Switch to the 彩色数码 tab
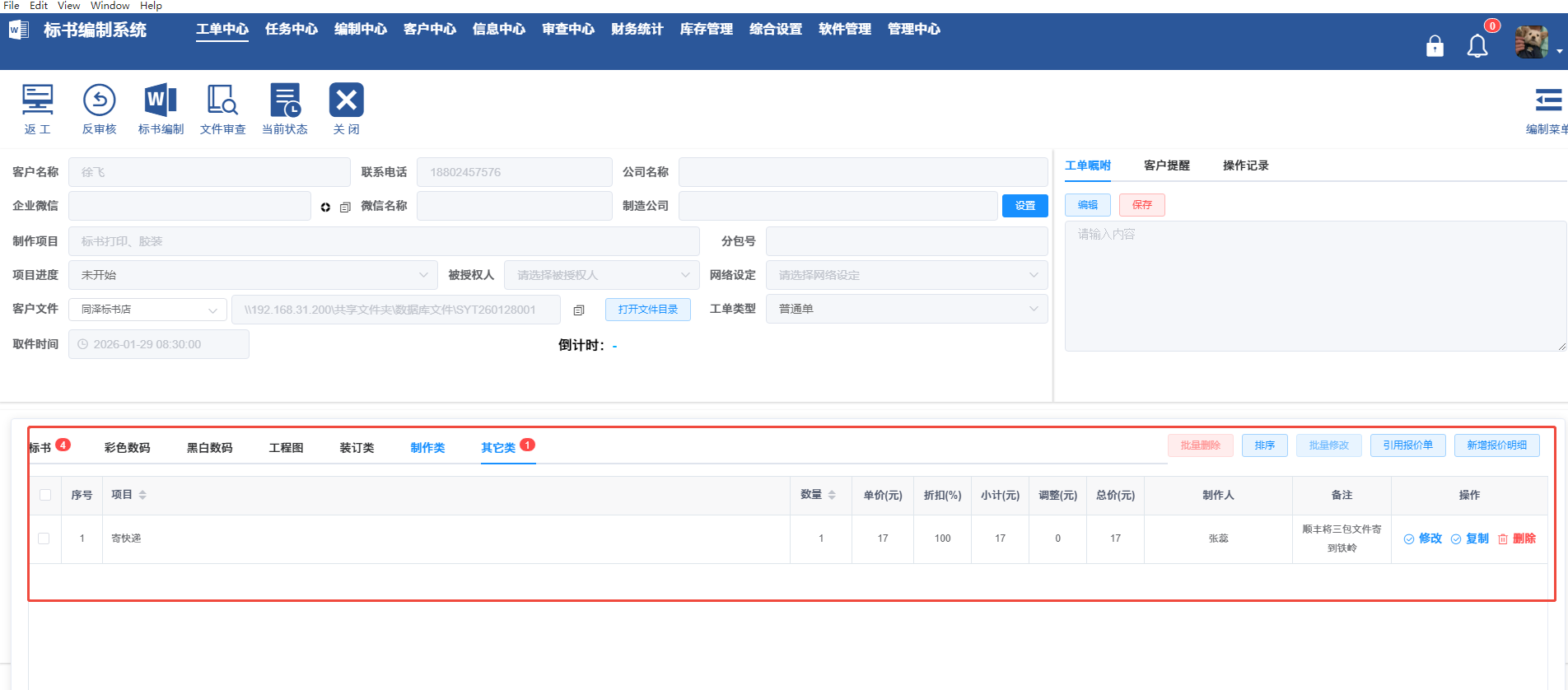Screen dimensions: 1568x690 [x=128, y=448]
